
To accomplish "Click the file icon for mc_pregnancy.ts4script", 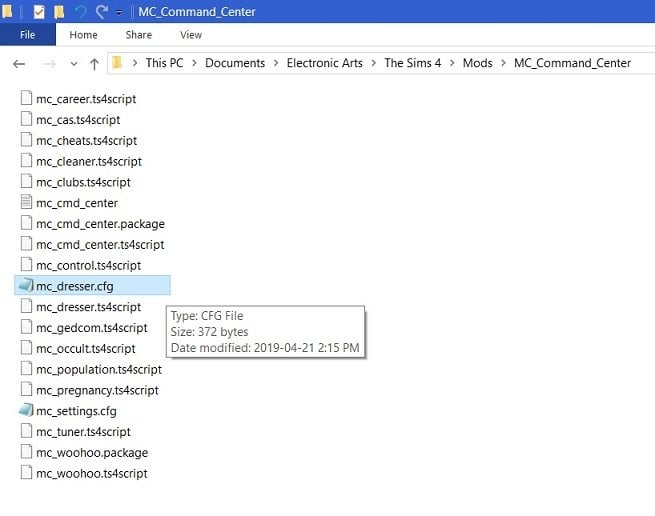I will (x=26, y=389).
